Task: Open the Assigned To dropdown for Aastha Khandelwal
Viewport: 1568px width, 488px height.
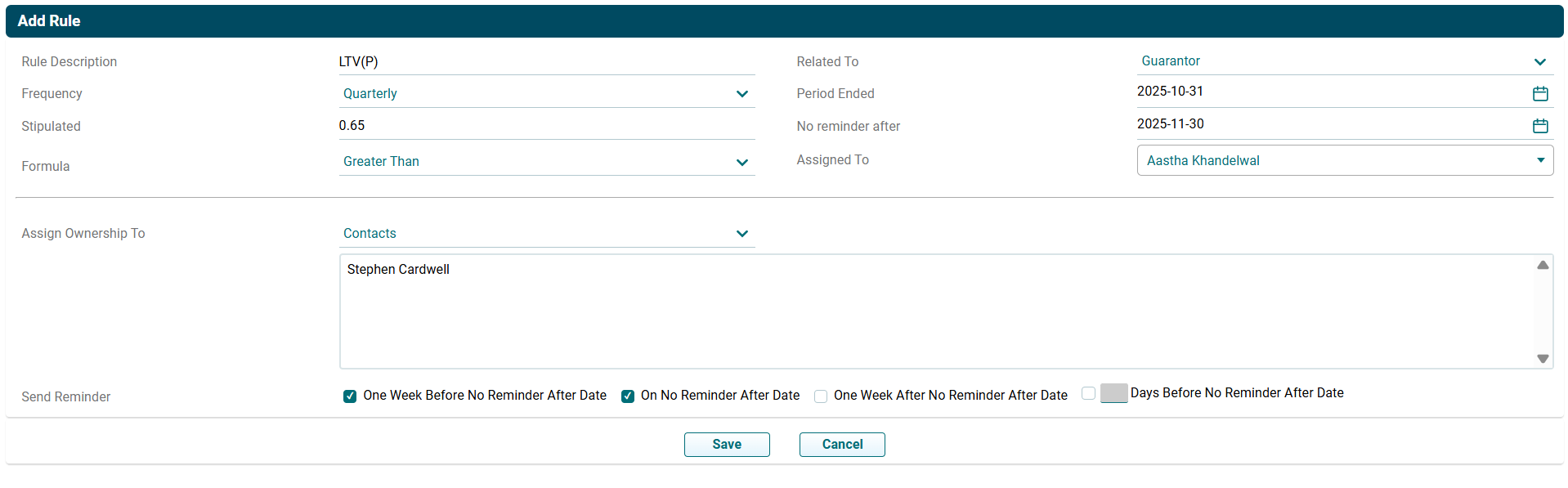Action: click(x=1344, y=161)
